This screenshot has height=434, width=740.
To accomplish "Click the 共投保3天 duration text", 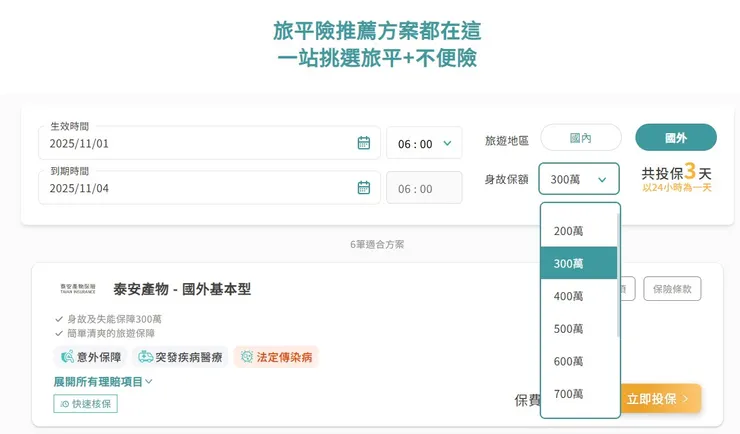I will tap(676, 172).
